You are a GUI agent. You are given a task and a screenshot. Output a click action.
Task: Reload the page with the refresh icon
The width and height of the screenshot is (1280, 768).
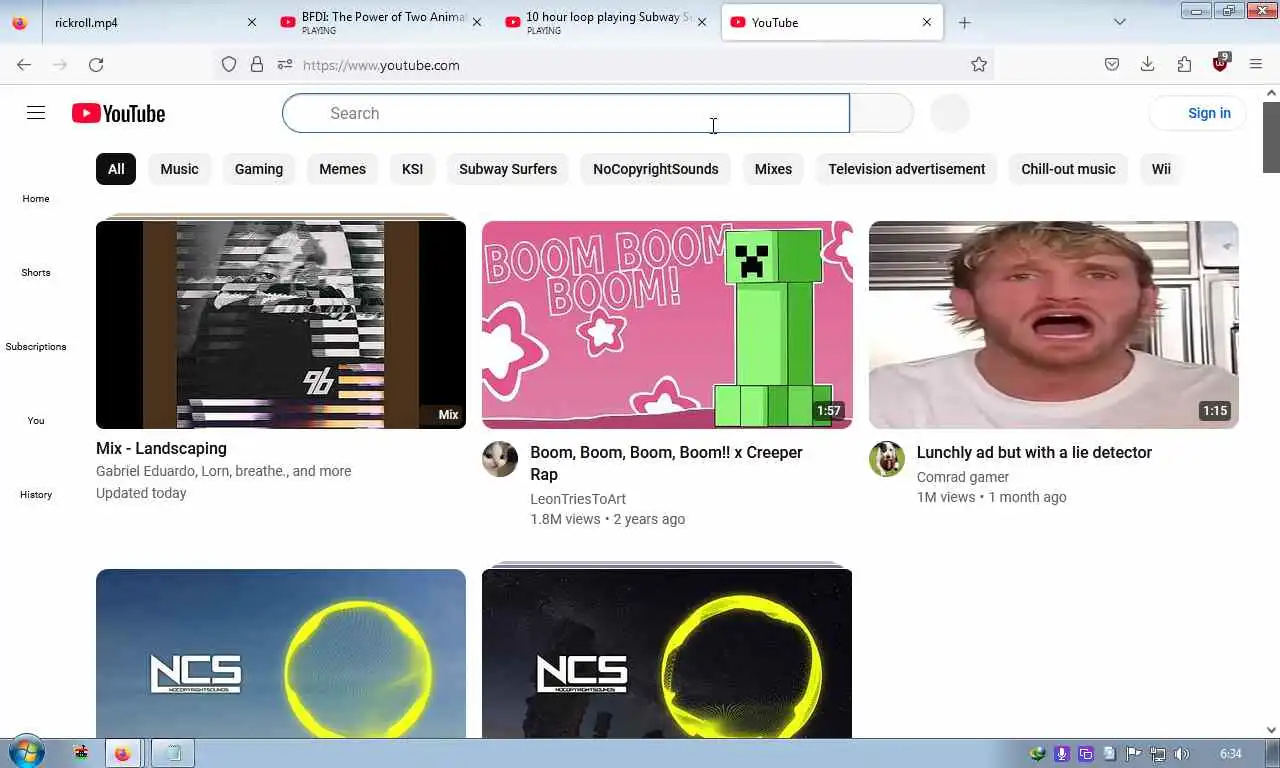(96, 64)
